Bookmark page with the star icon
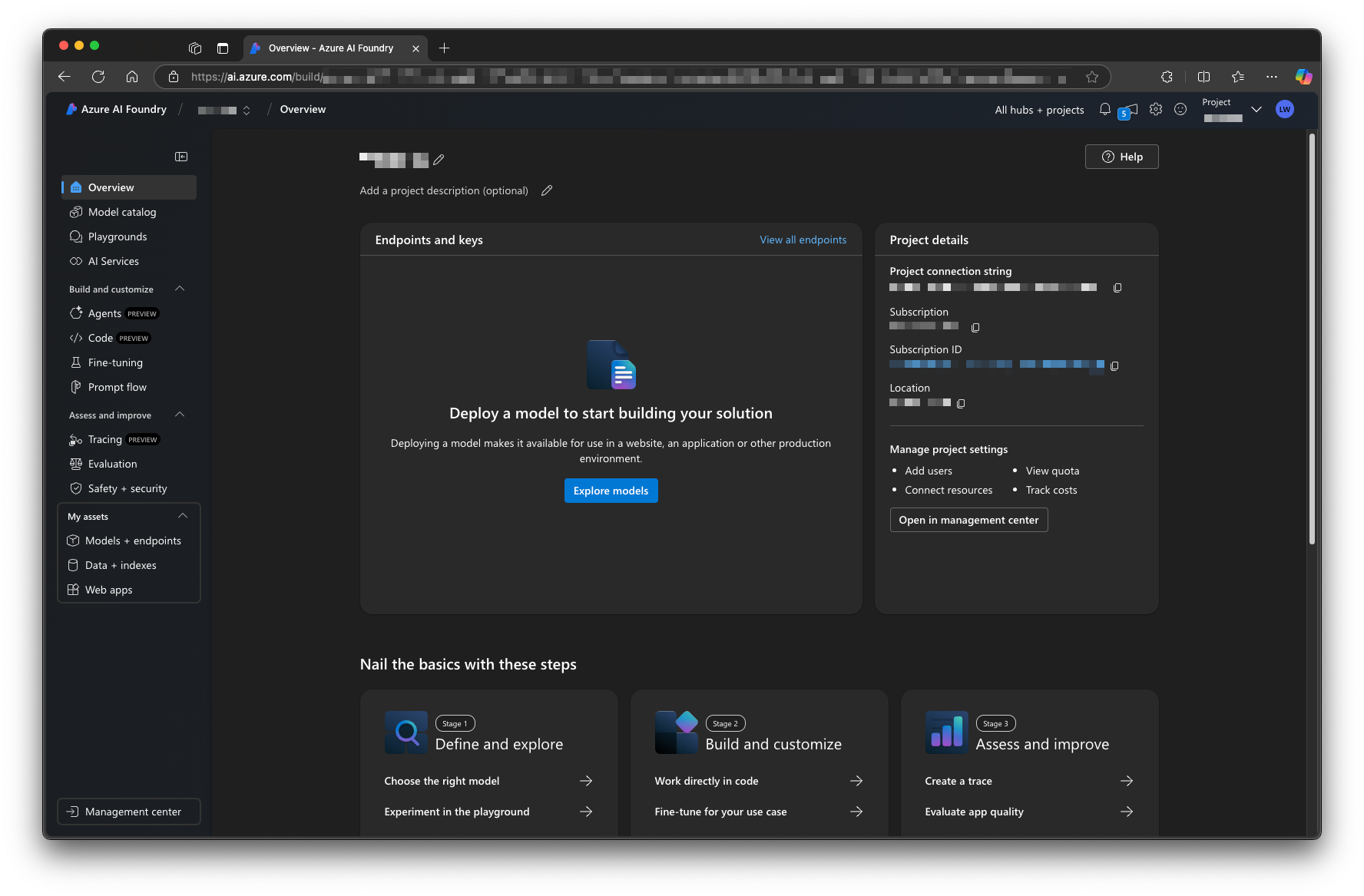Viewport: 1364px width, 896px height. pos(1092,77)
